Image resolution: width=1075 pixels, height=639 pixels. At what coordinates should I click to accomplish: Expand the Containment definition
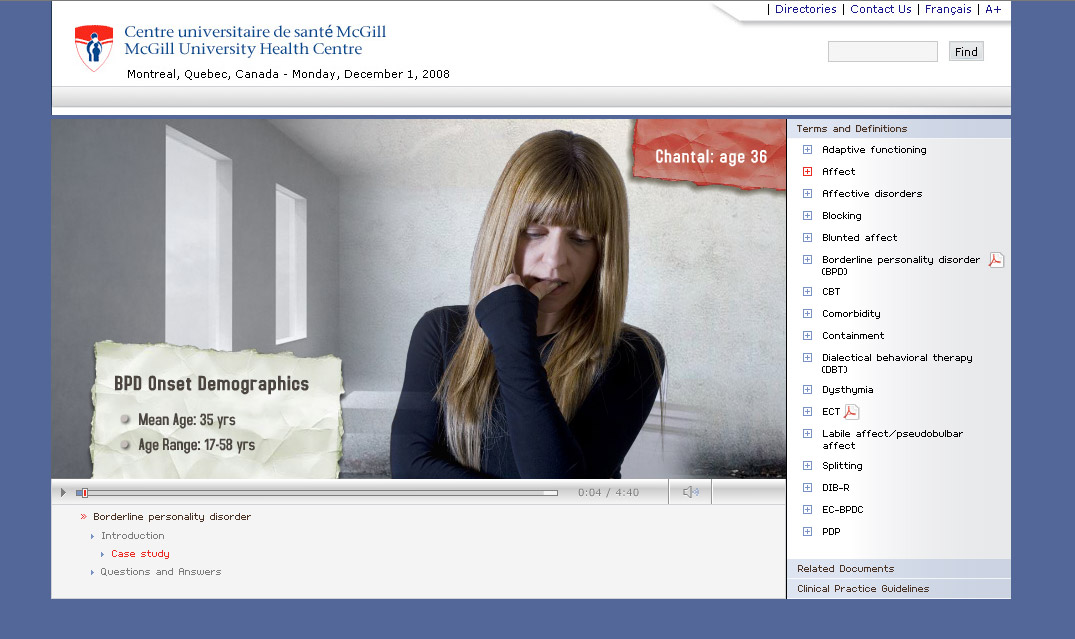point(808,335)
